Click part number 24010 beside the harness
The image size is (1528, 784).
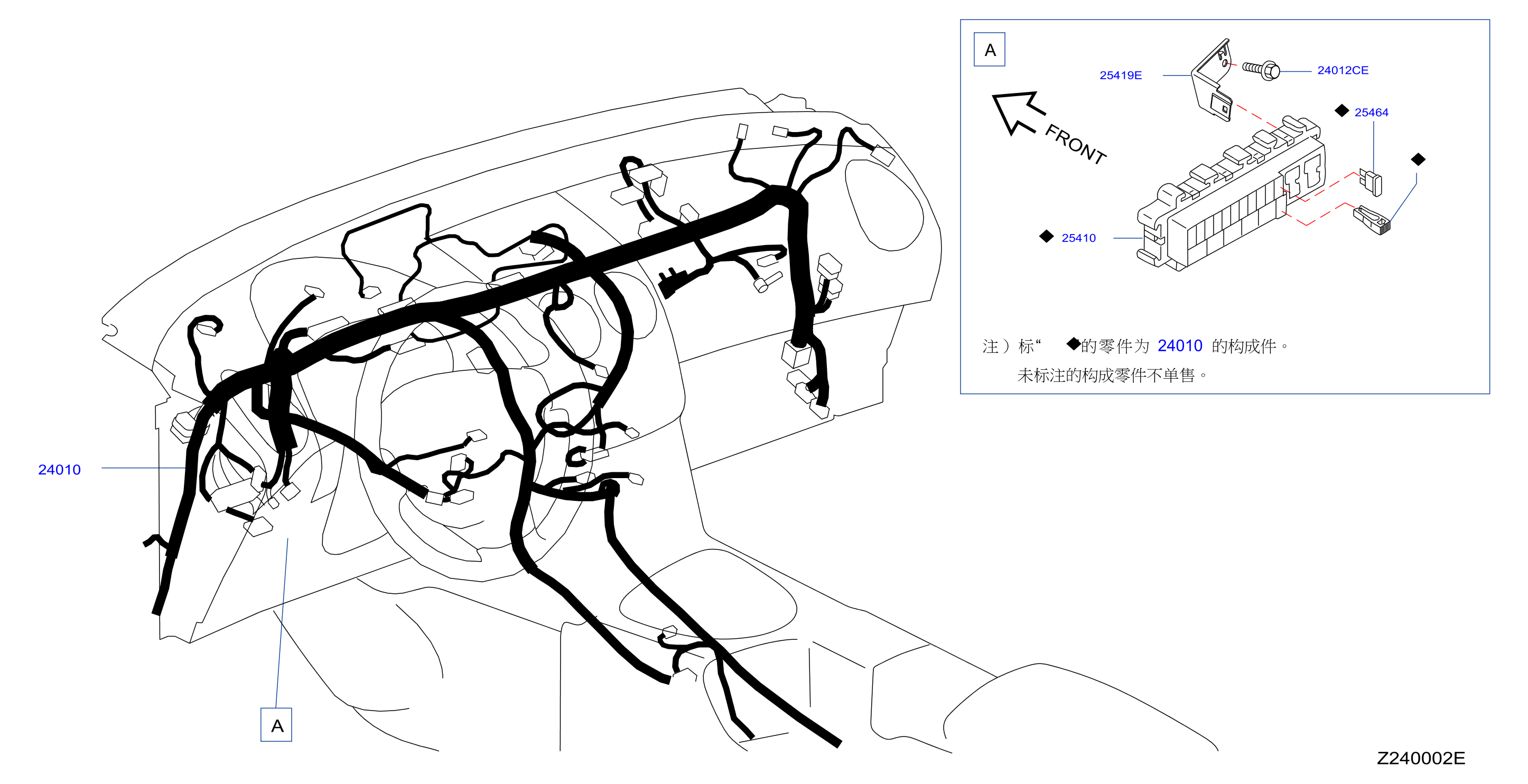[59, 470]
